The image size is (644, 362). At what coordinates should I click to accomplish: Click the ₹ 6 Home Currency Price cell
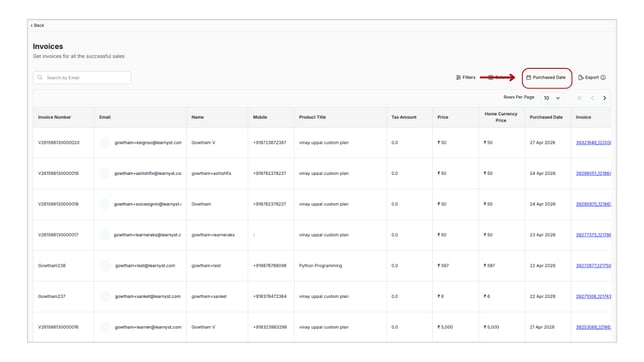tap(487, 296)
